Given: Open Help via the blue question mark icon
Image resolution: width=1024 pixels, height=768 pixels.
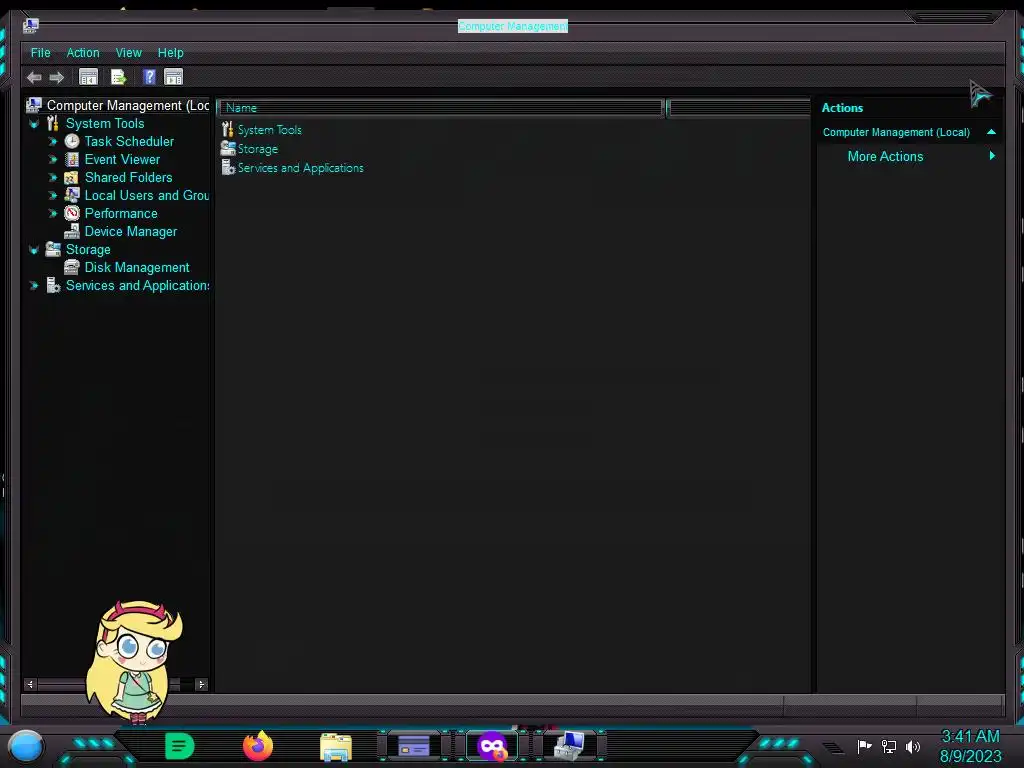Looking at the screenshot, I should [149, 77].
